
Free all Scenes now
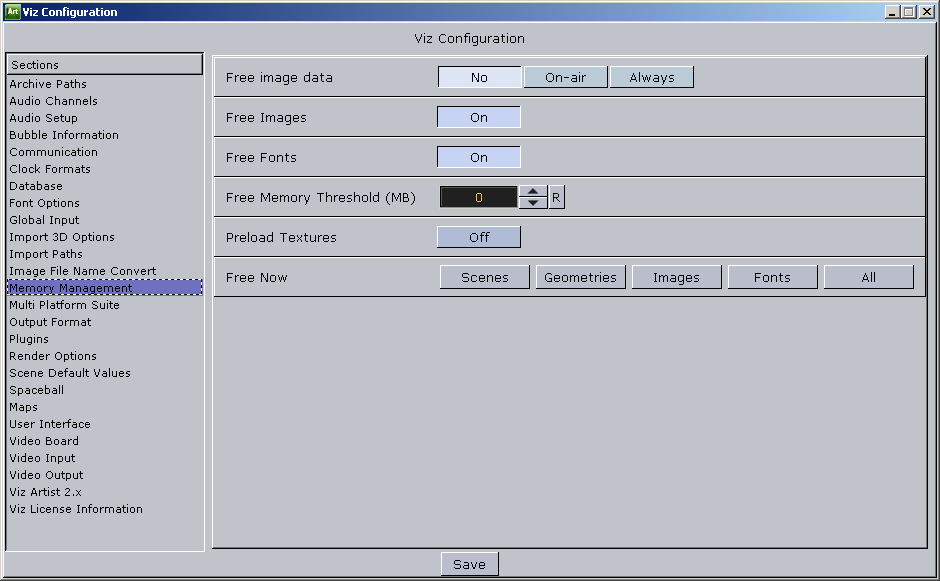click(x=484, y=276)
